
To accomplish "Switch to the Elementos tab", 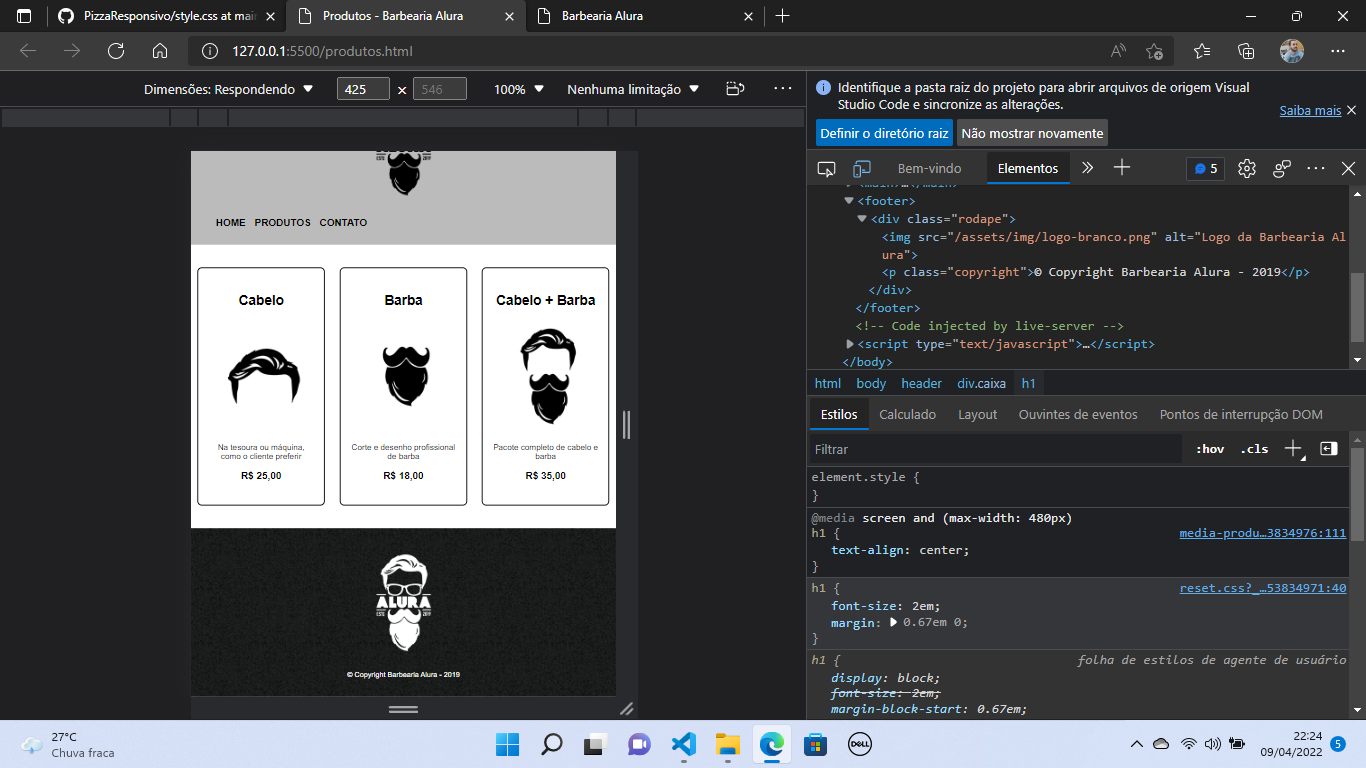I will (x=1027, y=168).
